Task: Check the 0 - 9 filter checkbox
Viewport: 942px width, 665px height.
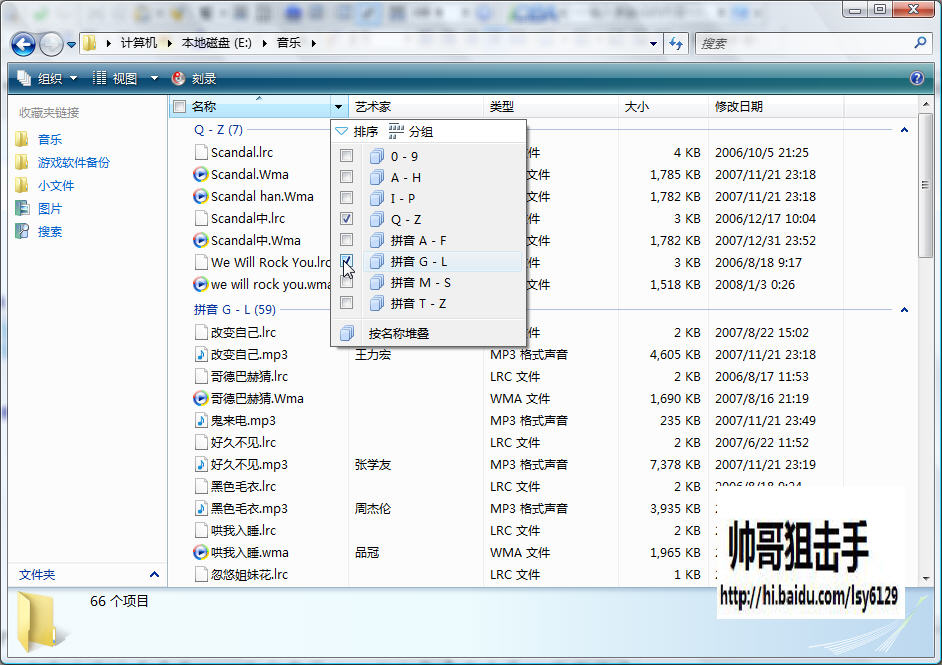Action: 347,156
